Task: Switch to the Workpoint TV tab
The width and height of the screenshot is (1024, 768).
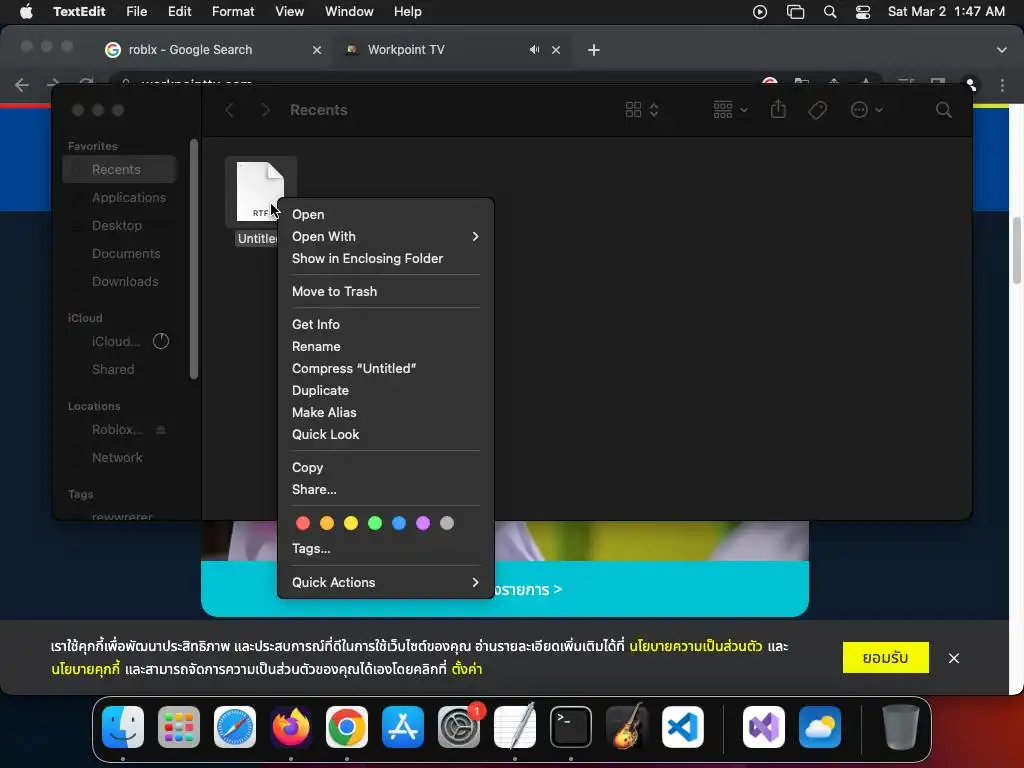Action: point(451,50)
